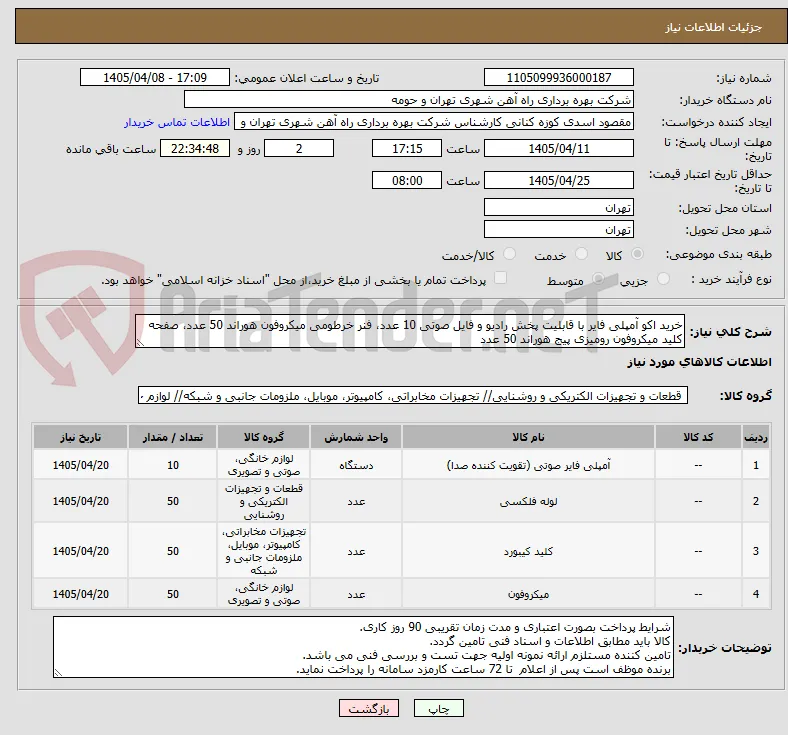The image size is (788, 735).
Task: Click the remaining time field 22:34:48
Action: (195, 148)
